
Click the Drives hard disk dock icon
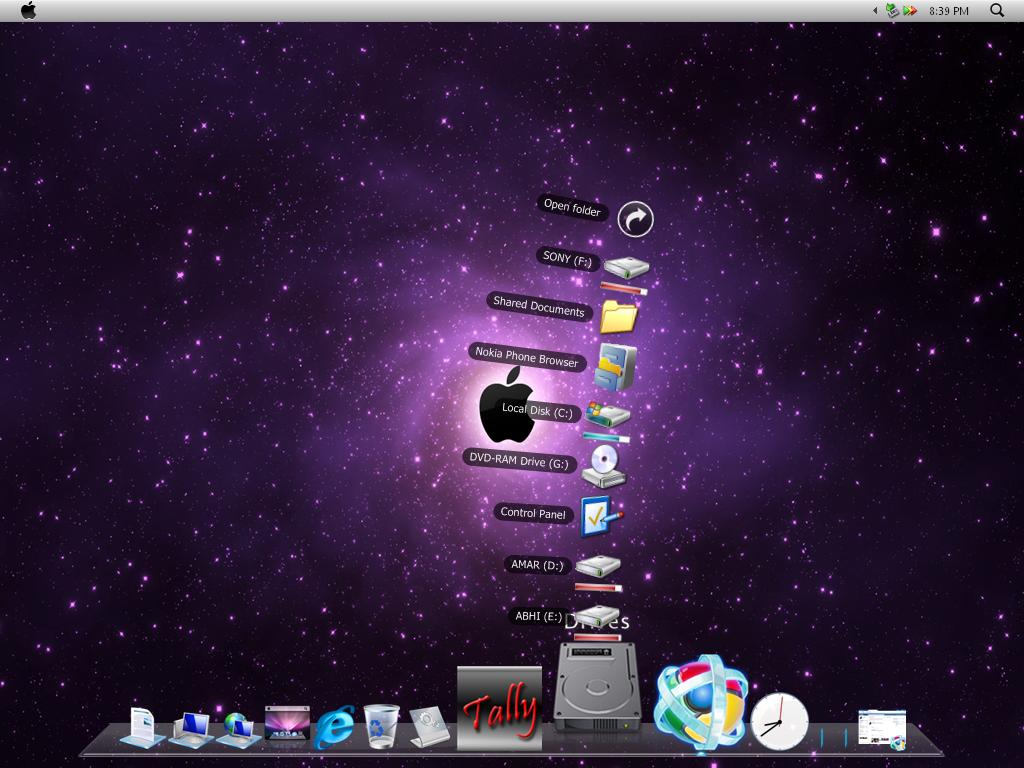(597, 687)
